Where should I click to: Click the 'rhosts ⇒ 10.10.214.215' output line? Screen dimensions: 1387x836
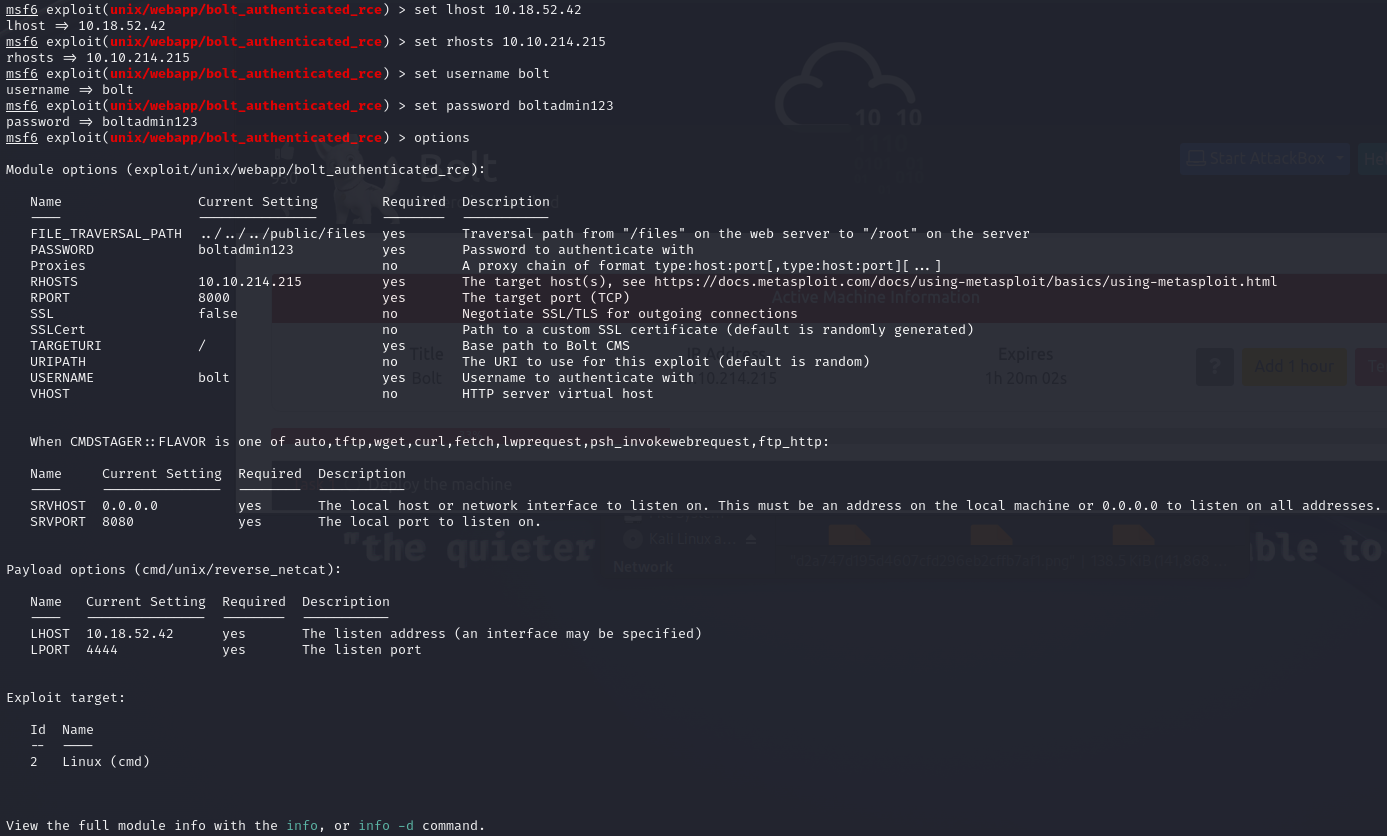pos(98,58)
